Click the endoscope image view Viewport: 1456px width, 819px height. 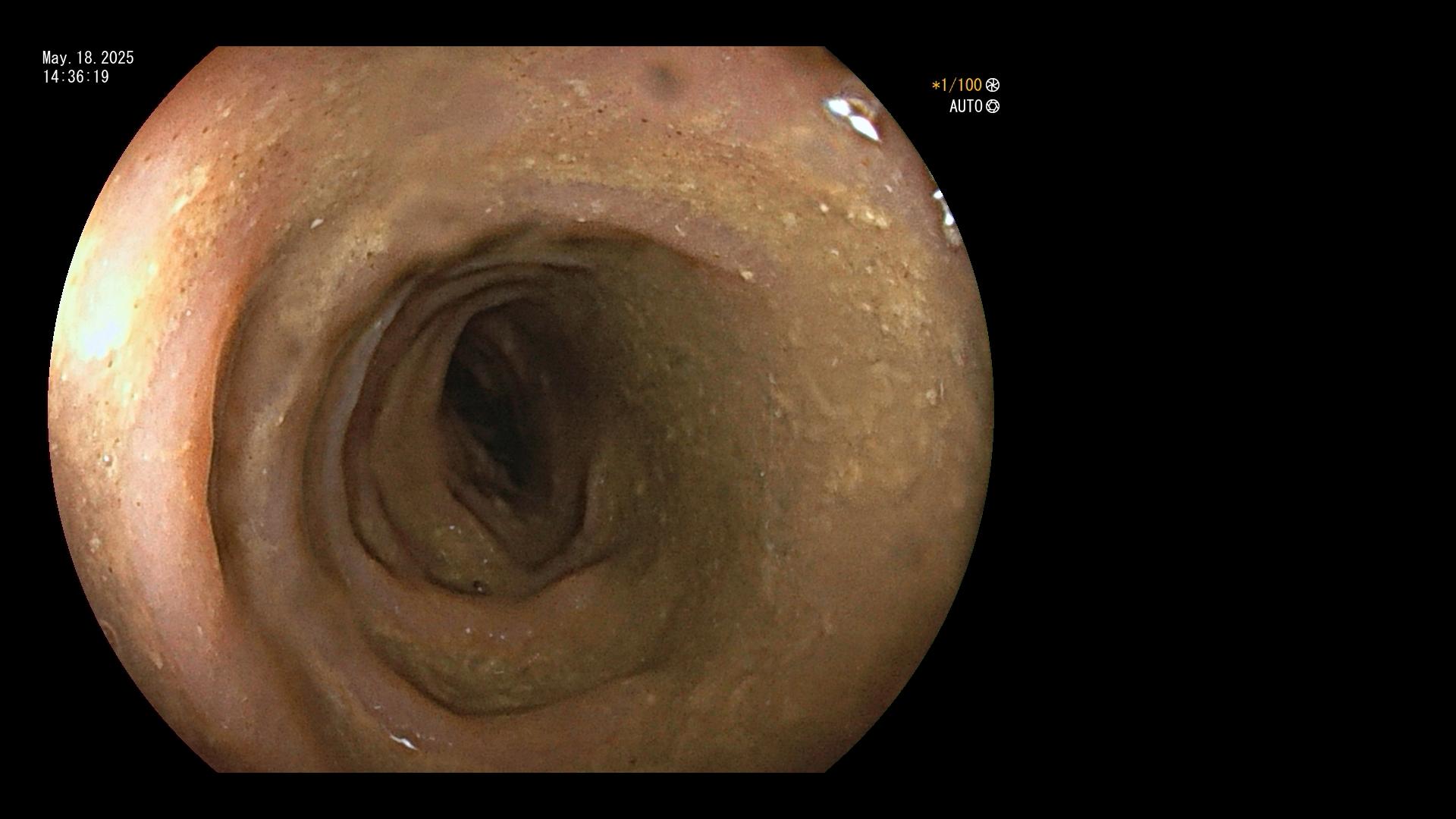(x=521, y=409)
